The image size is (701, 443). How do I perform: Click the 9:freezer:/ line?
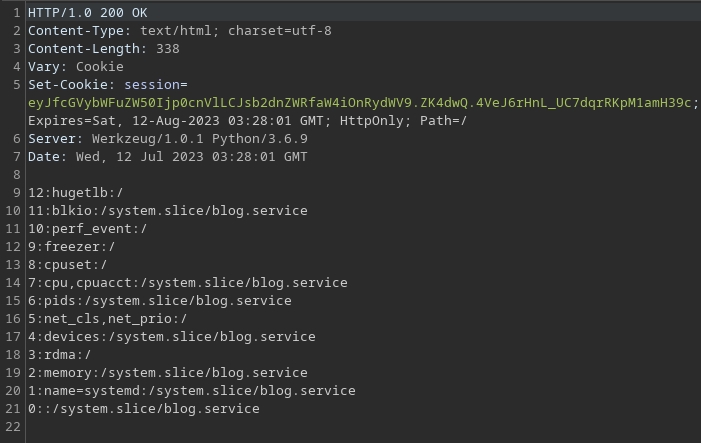[x=71, y=247]
